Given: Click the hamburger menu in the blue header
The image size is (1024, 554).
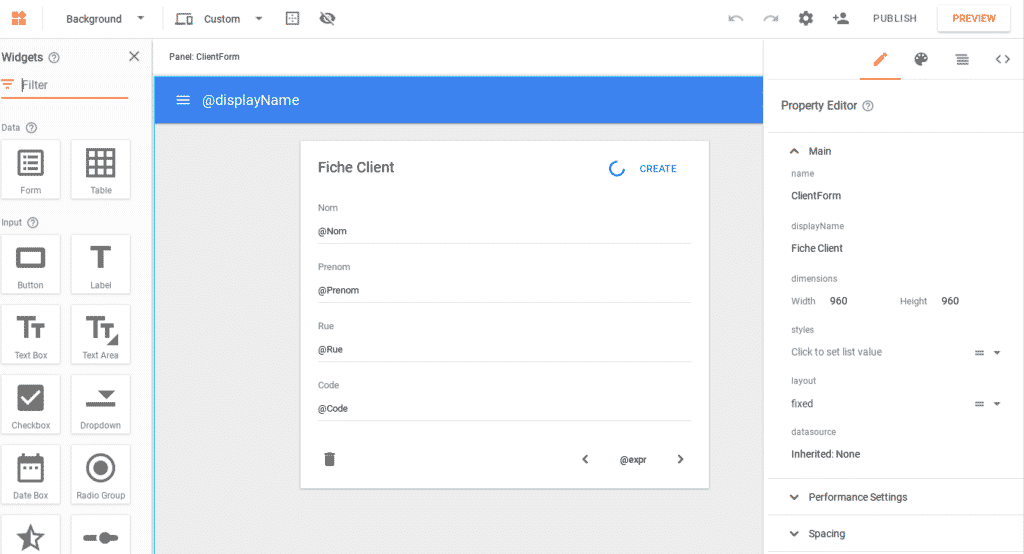Looking at the screenshot, I should tap(183, 100).
